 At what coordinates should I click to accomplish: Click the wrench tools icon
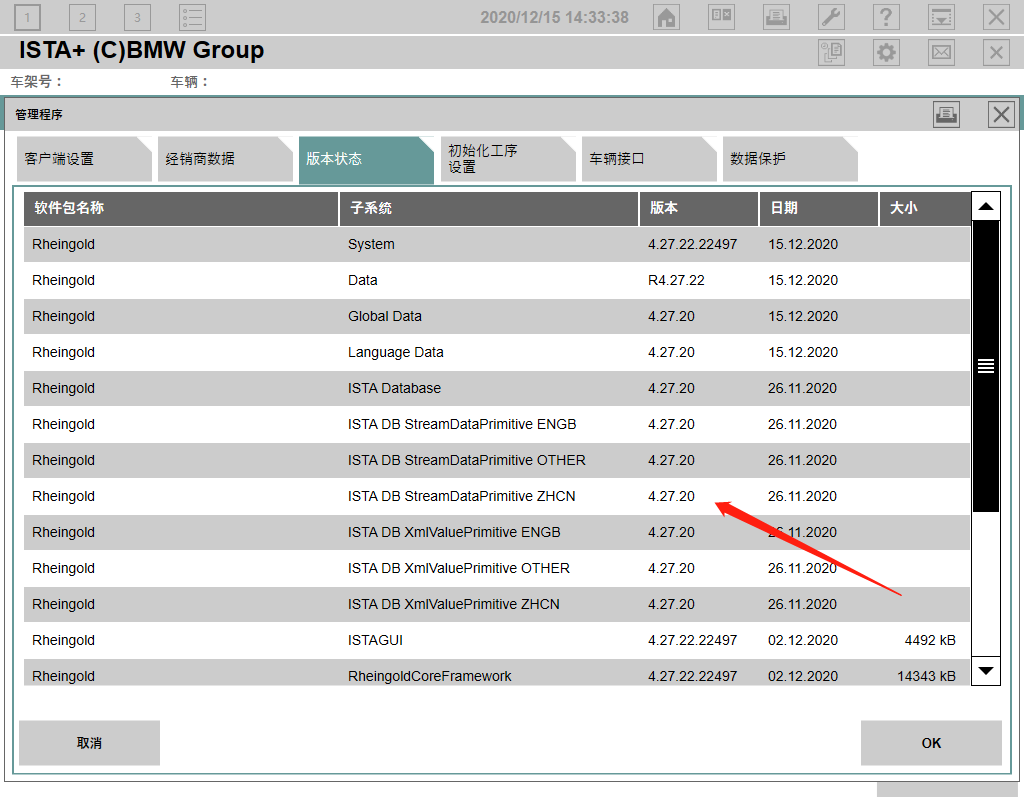click(x=831, y=17)
